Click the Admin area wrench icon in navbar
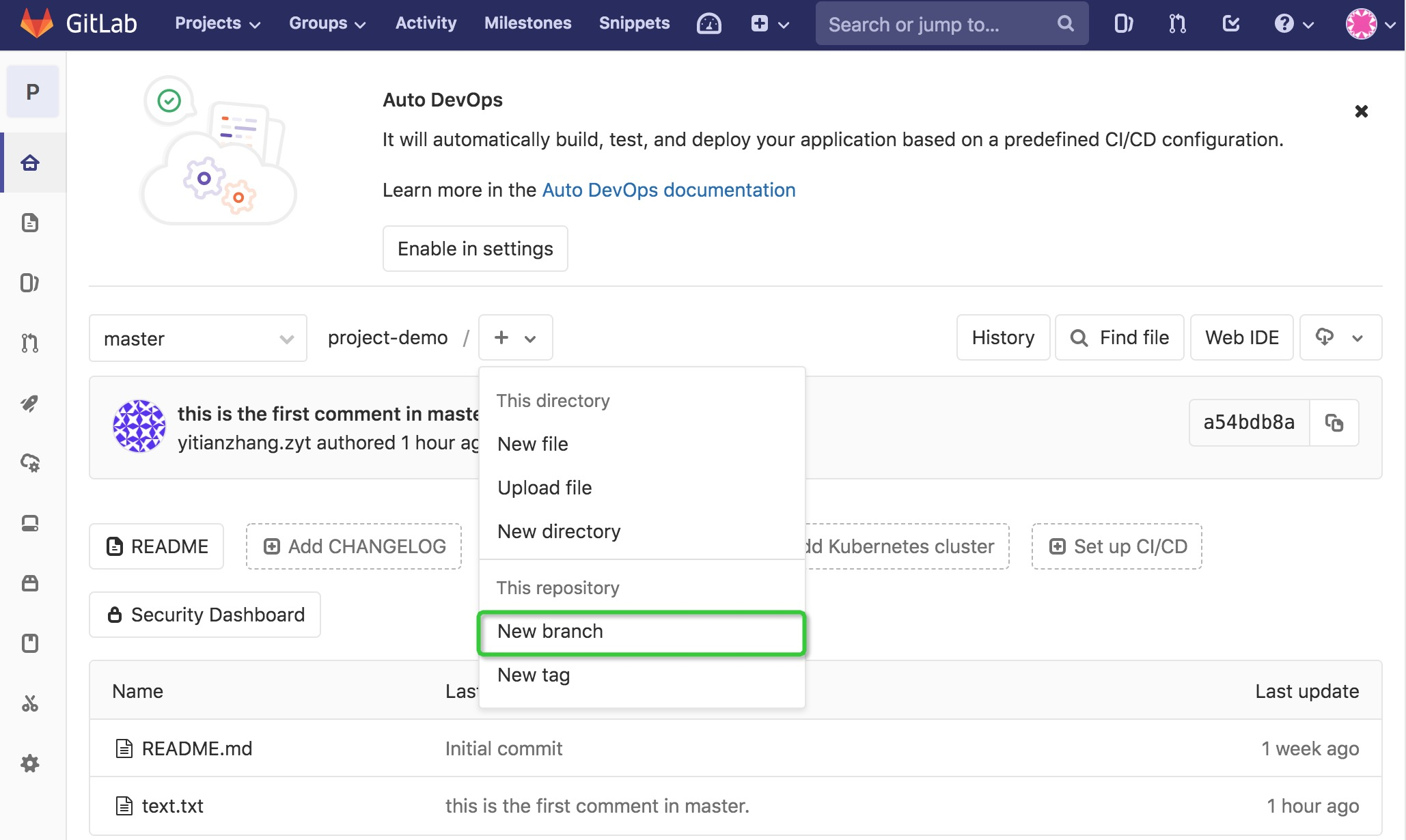The height and width of the screenshot is (840, 1406). (x=708, y=25)
